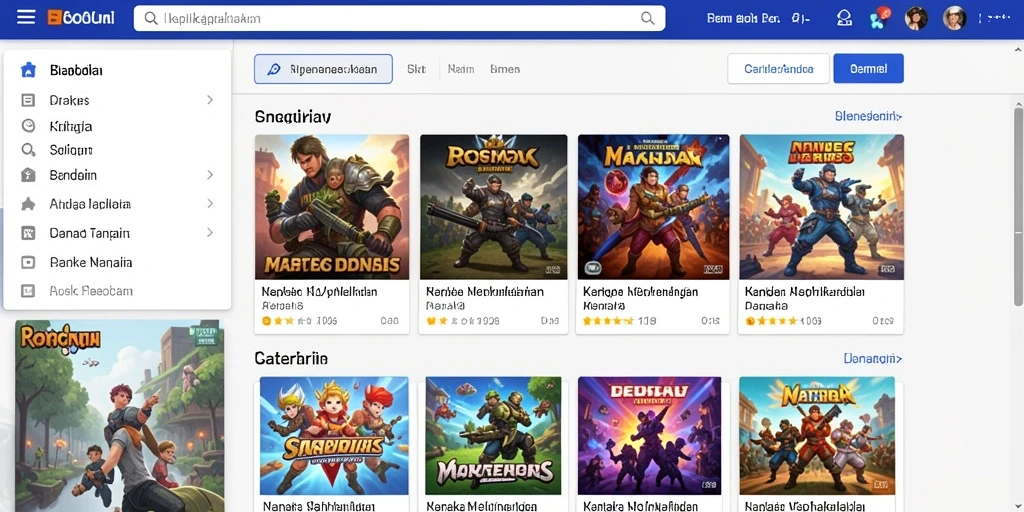The height and width of the screenshot is (512, 1024).
Task: Expand the Drakes sidebar chevron
Action: tap(210, 100)
